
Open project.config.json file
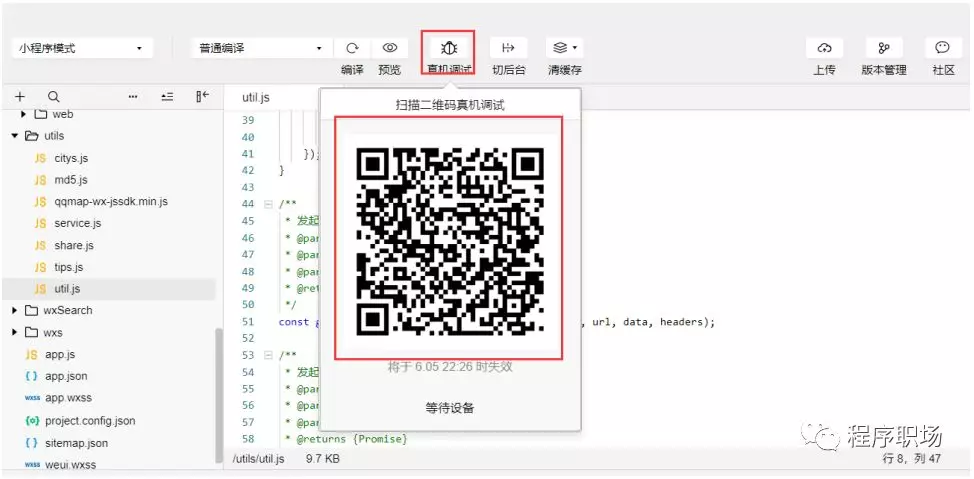pos(90,421)
